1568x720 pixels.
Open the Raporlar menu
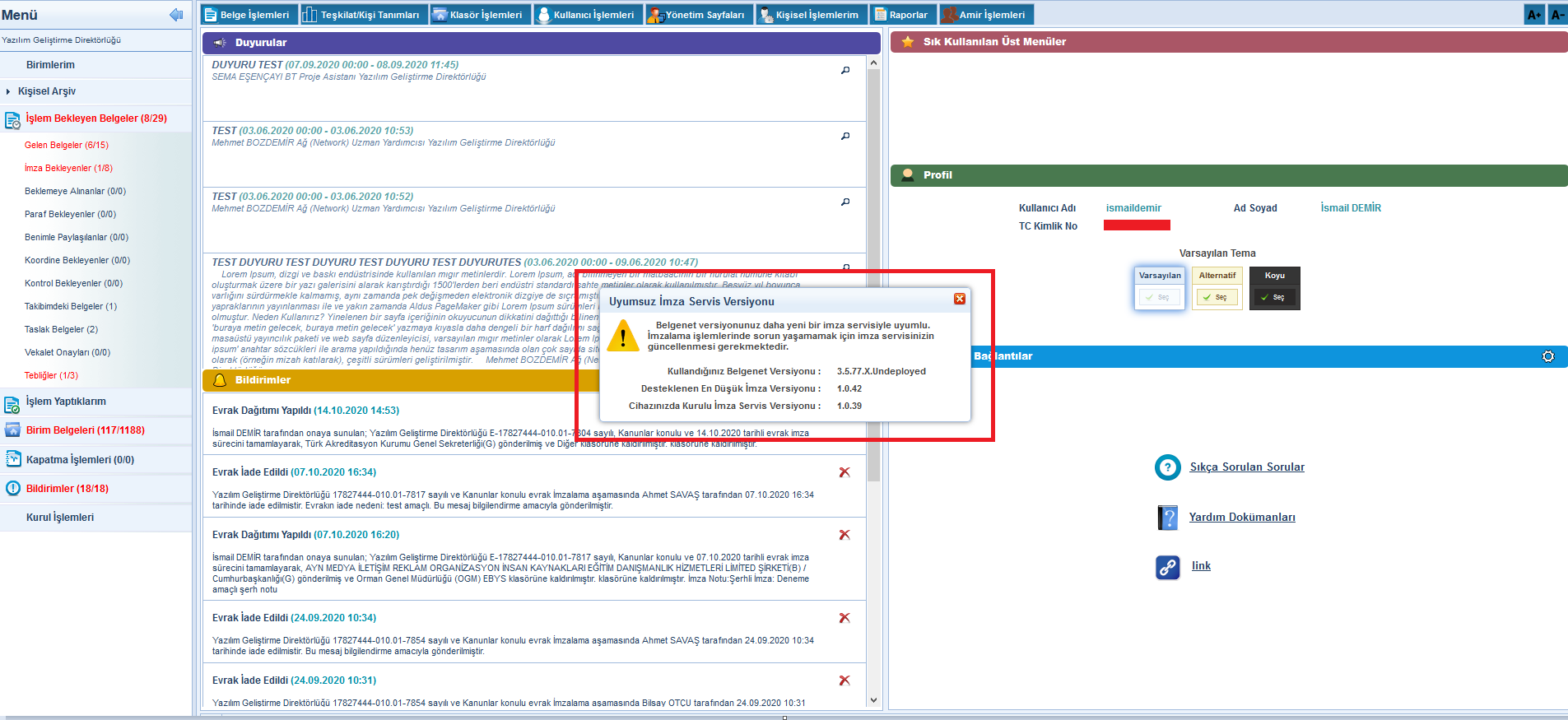[901, 15]
